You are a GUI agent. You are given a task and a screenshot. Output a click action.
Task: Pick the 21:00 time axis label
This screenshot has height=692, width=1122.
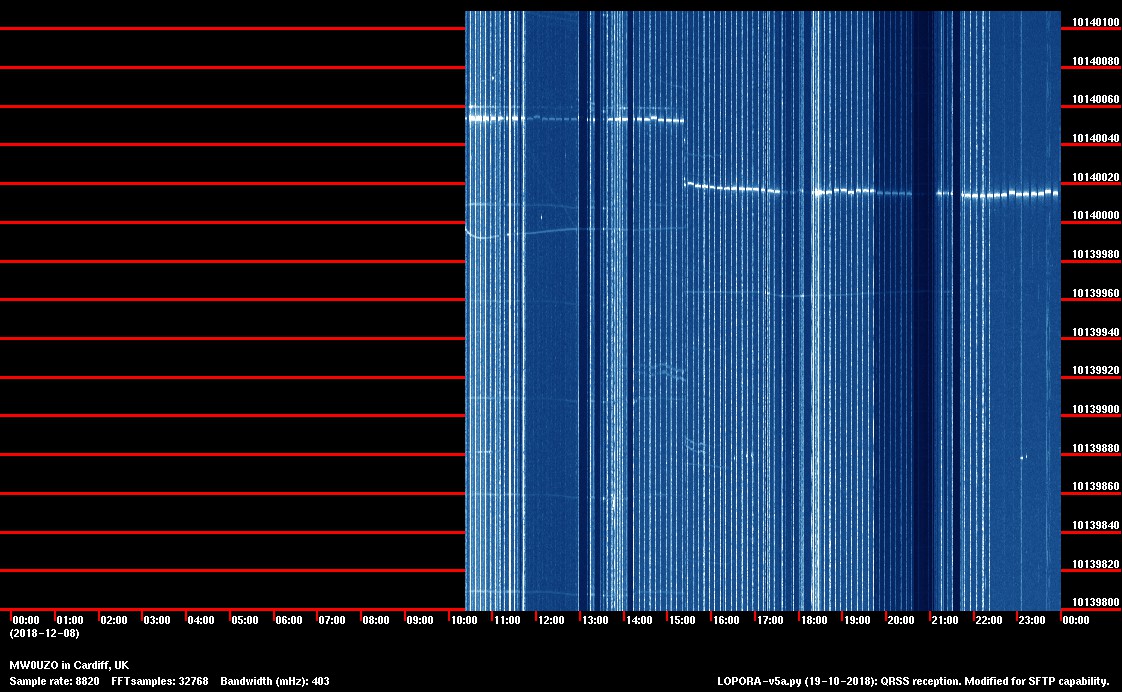pos(944,621)
